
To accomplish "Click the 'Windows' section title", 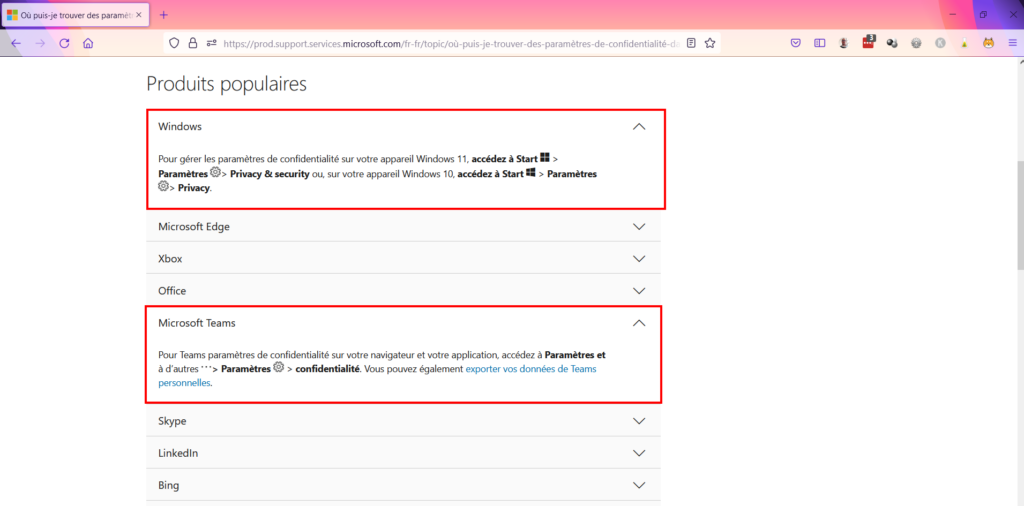I will click(x=180, y=127).
